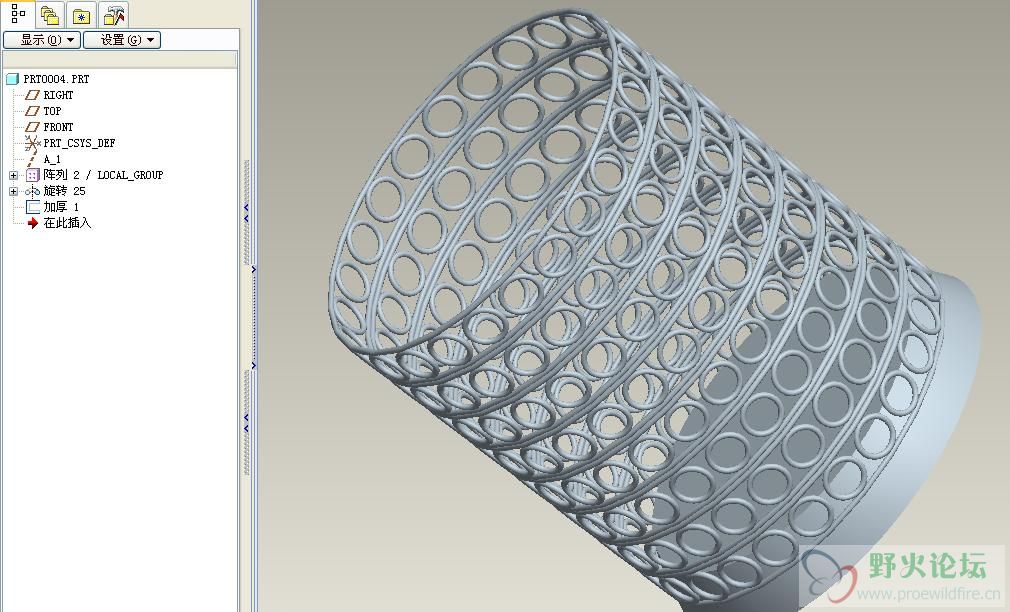The image size is (1010, 612).
Task: Click the TOP datum plane icon
Action: [x=32, y=111]
